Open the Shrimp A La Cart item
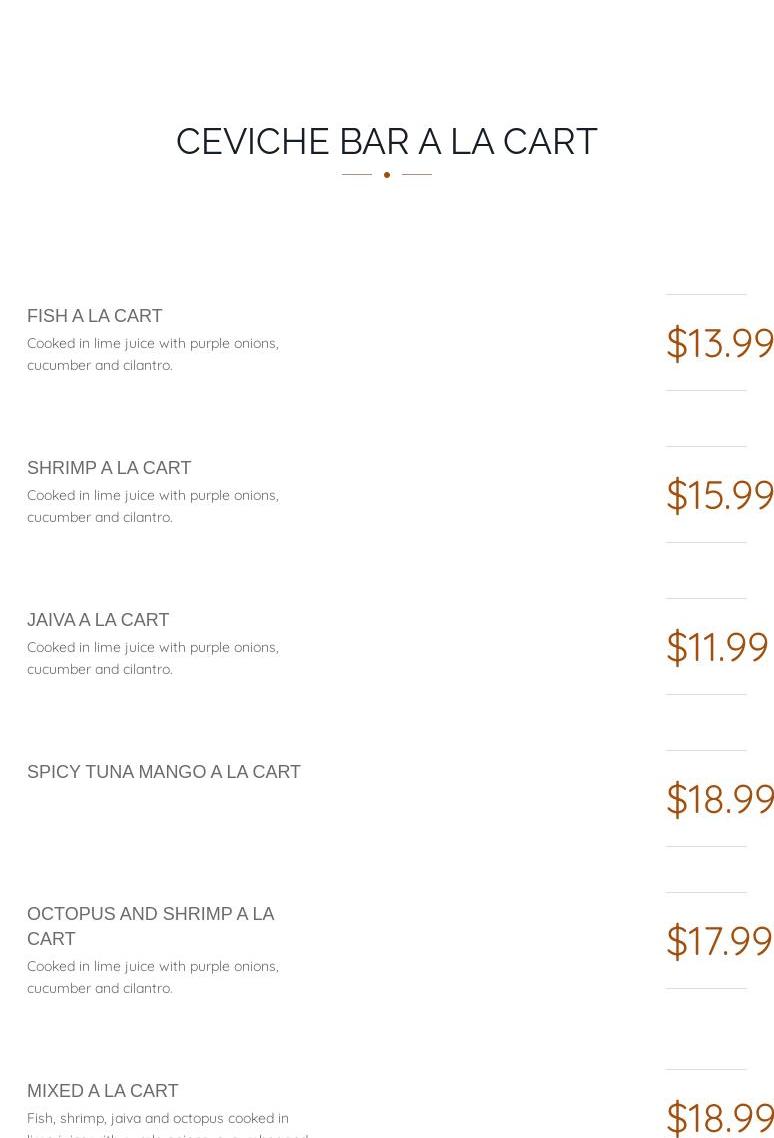 (109, 468)
